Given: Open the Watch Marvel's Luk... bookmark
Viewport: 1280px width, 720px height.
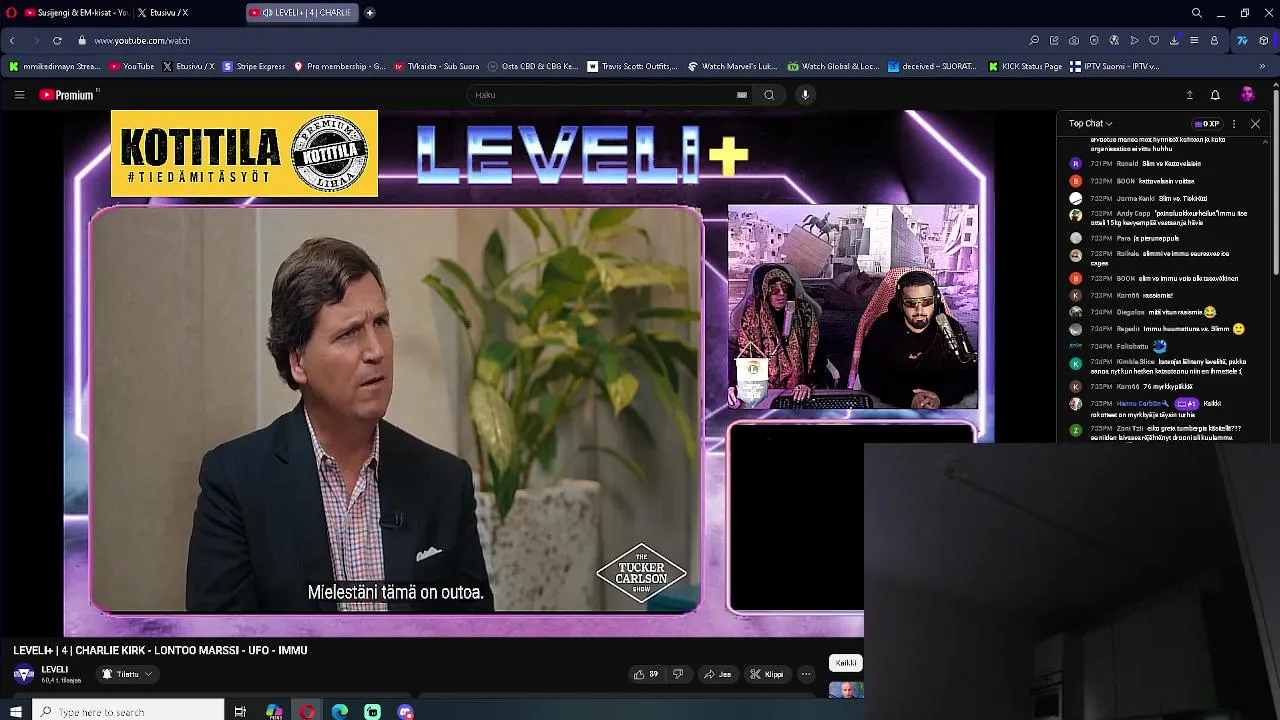Looking at the screenshot, I should coord(733,67).
